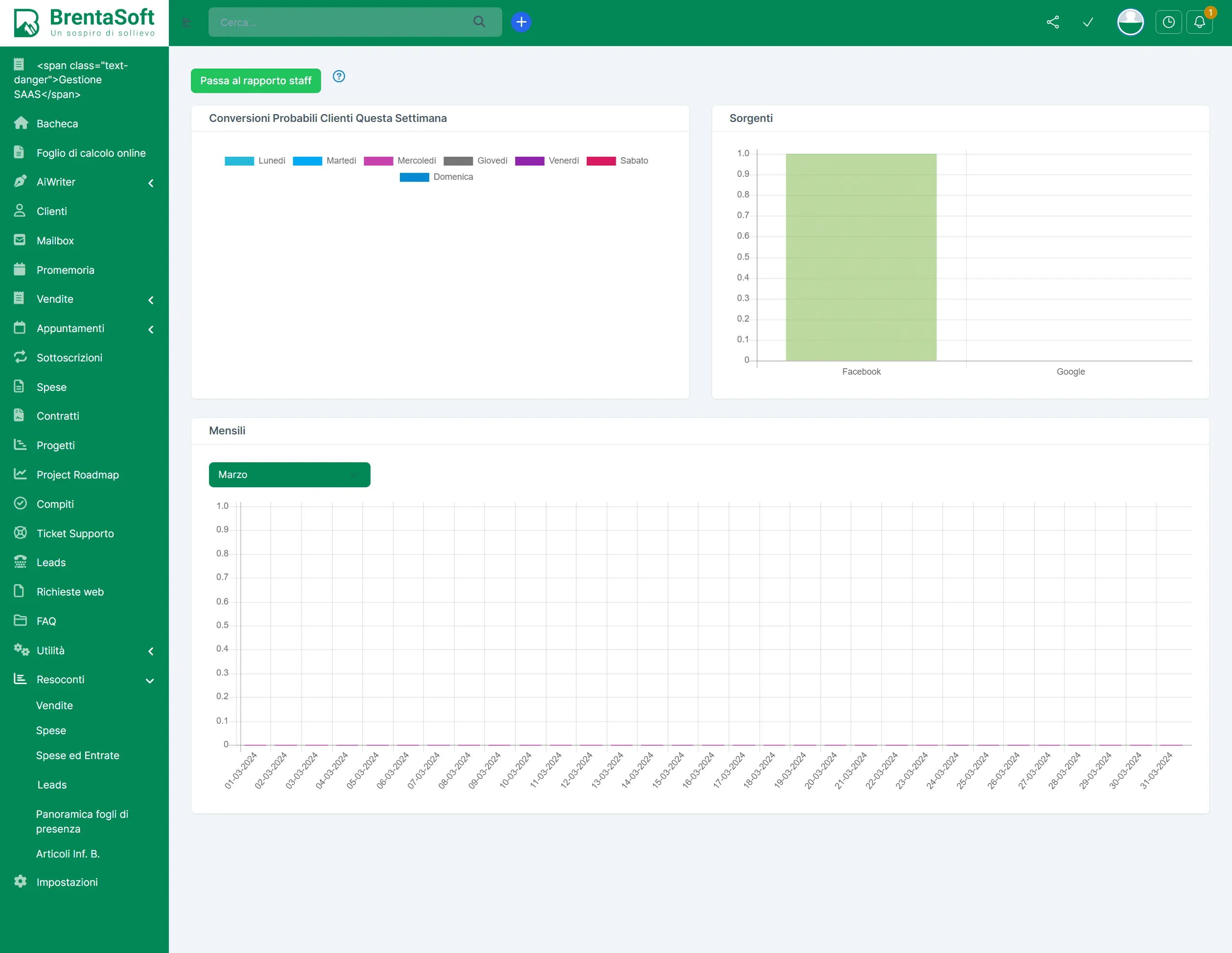The image size is (1232, 953).
Task: Click the Progetti chart icon
Action: (20, 445)
